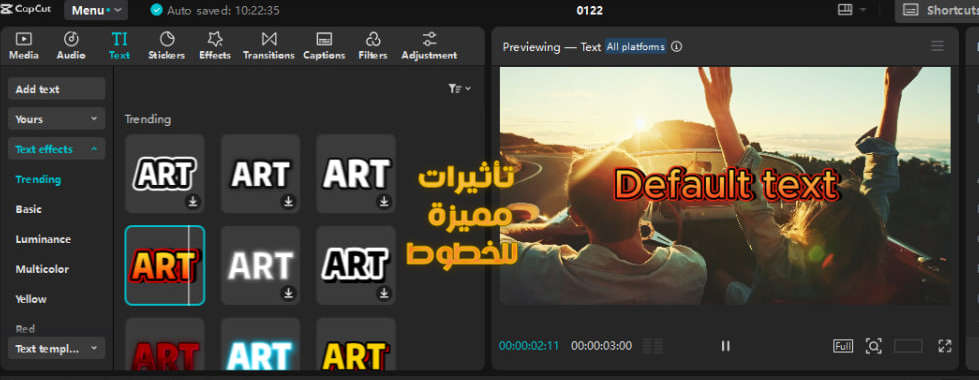The height and width of the screenshot is (380, 979).
Task: Expand the Text templates dropdown
Action: point(57,348)
